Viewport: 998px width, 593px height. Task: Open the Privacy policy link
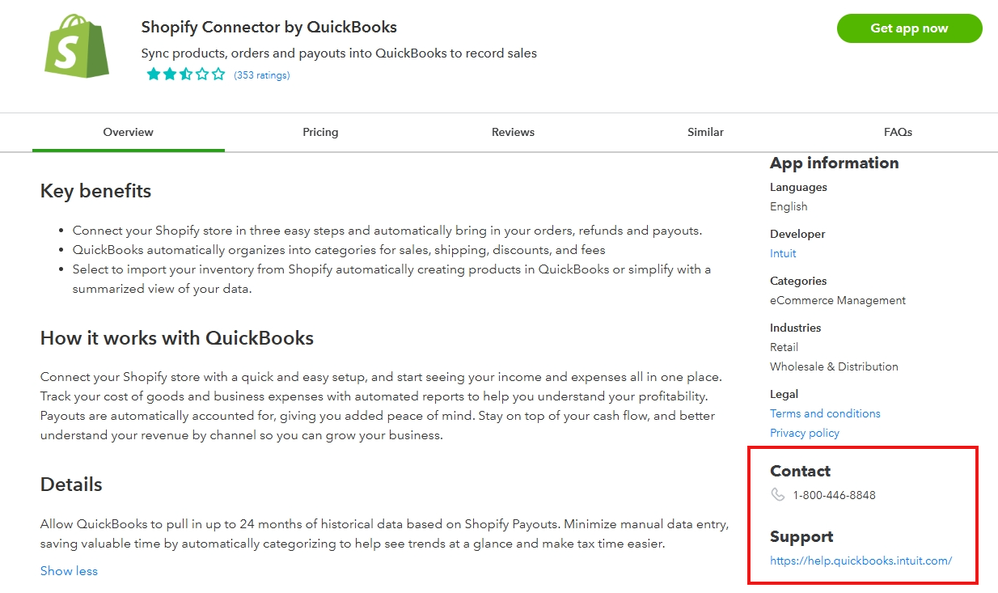point(804,433)
